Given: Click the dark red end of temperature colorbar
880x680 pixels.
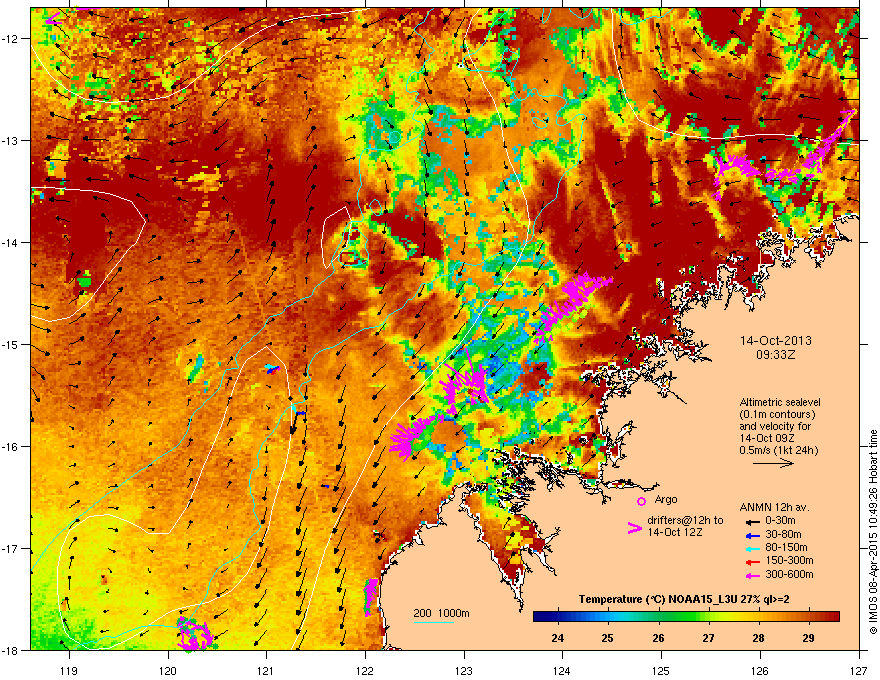Looking at the screenshot, I should click(834, 617).
